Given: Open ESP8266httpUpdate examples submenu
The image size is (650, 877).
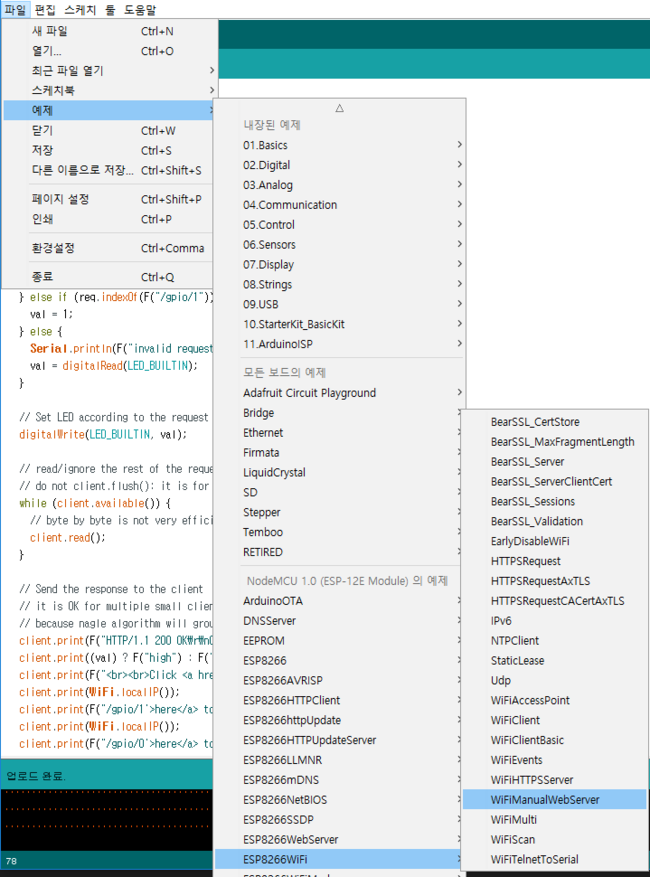Looking at the screenshot, I should [x=340, y=720].
